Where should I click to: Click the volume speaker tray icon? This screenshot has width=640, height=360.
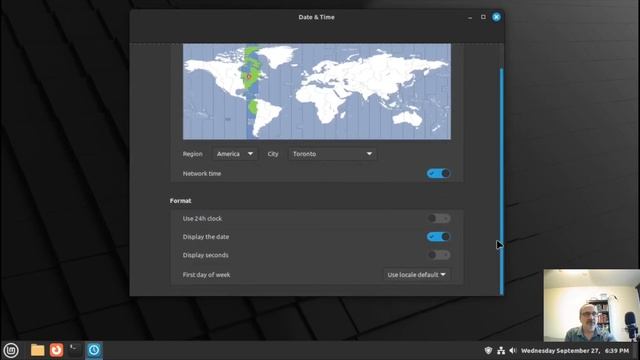(513, 351)
